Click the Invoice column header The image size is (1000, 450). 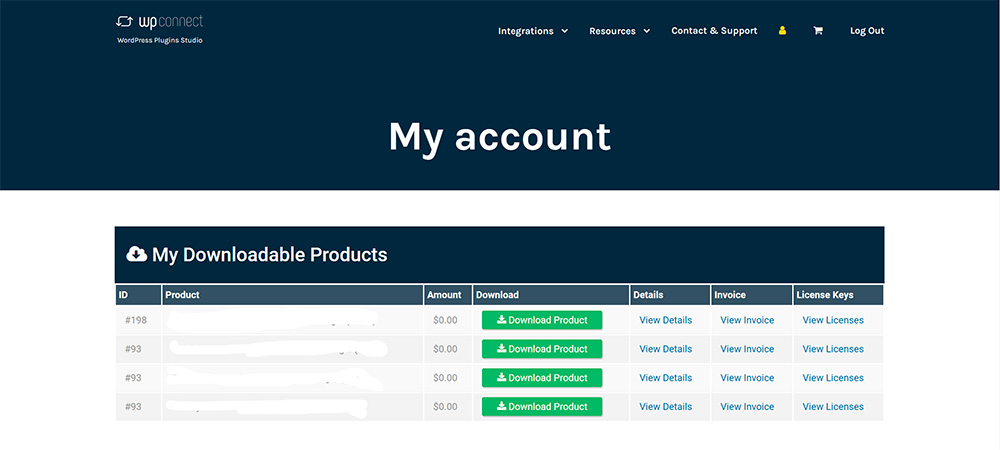(752, 295)
